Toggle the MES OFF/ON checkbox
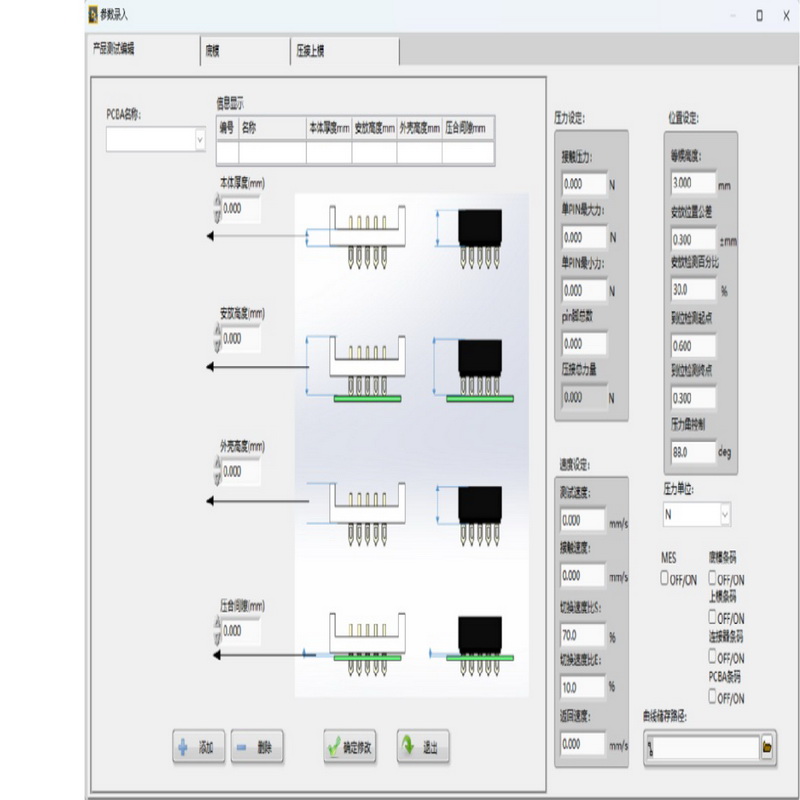Viewport: 800px width, 800px height. pos(665,579)
